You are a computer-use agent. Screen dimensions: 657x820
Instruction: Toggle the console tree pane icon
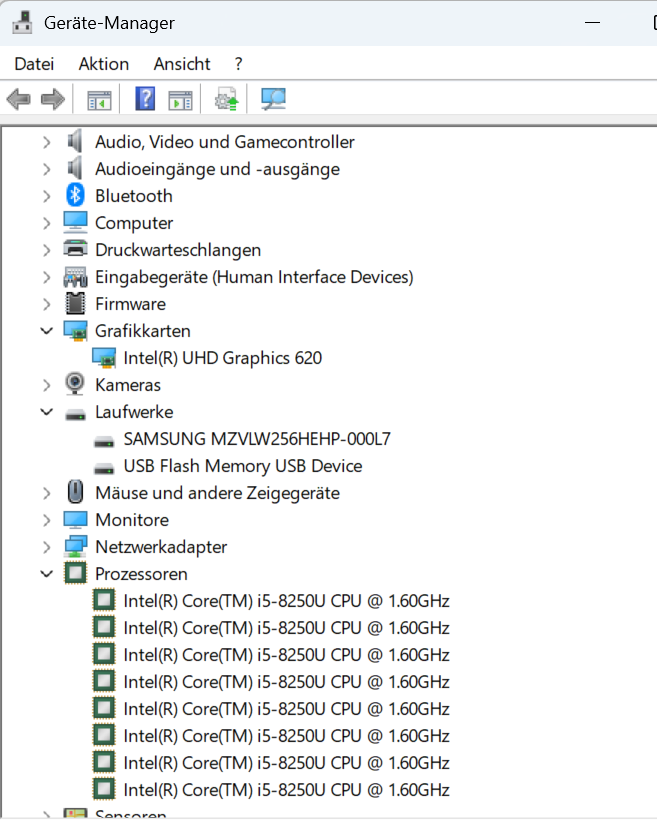click(x=99, y=99)
